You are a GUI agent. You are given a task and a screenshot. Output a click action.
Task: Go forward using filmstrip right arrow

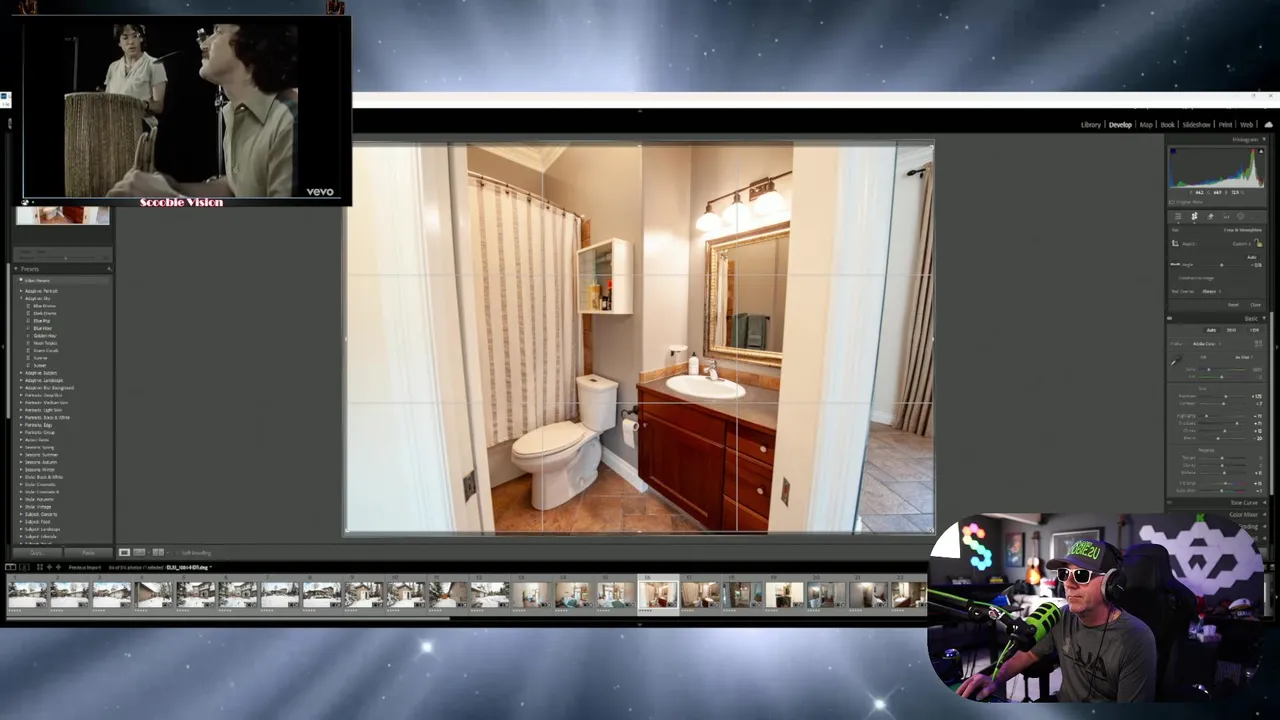(58, 567)
